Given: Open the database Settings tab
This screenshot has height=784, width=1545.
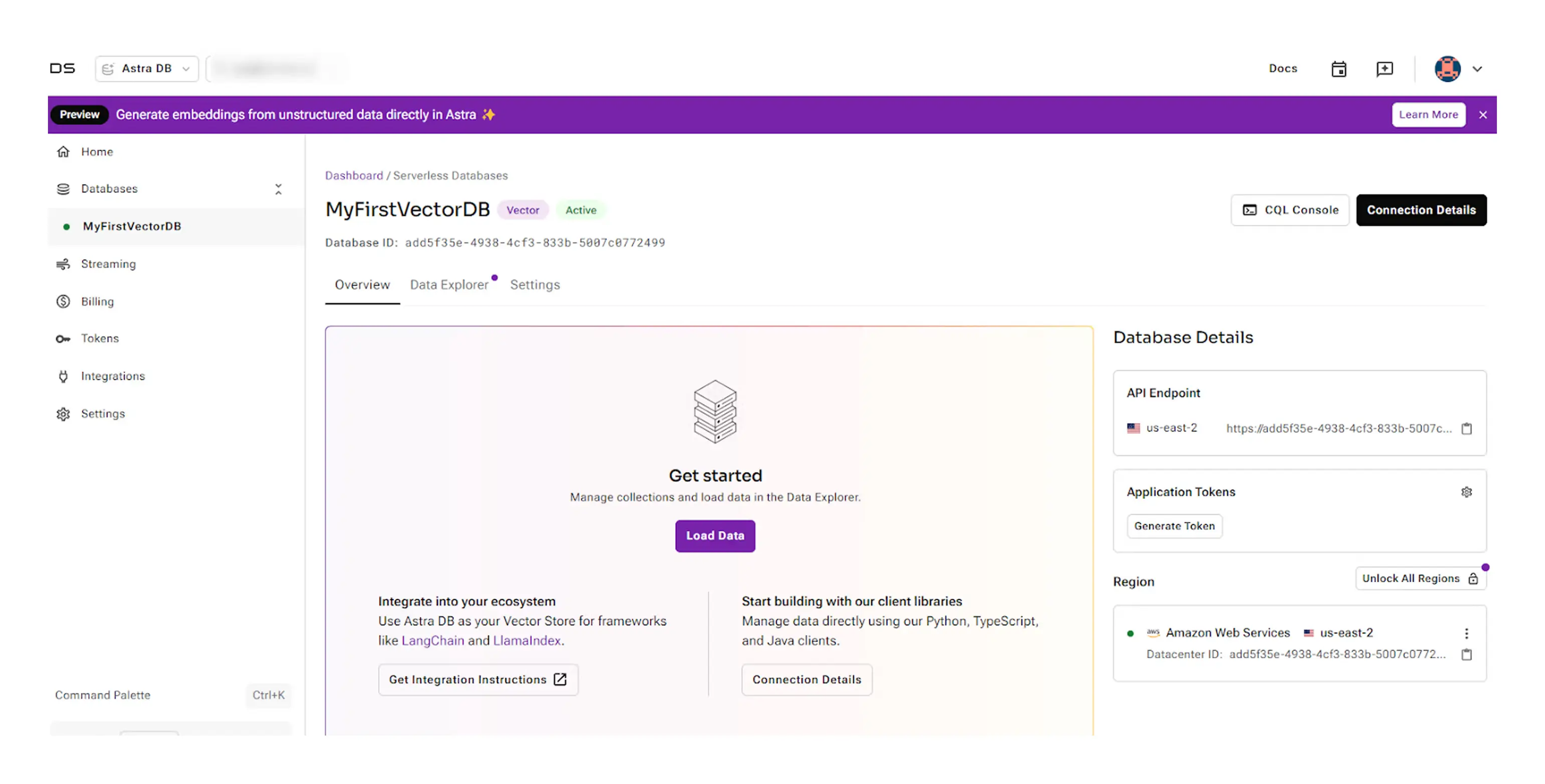Looking at the screenshot, I should (534, 285).
